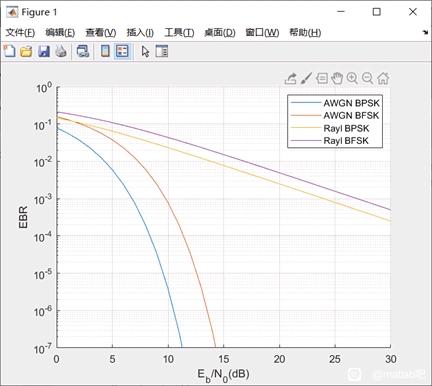The height and width of the screenshot is (386, 432).
Task: Open the 查看(V) menu
Action: tap(101, 33)
